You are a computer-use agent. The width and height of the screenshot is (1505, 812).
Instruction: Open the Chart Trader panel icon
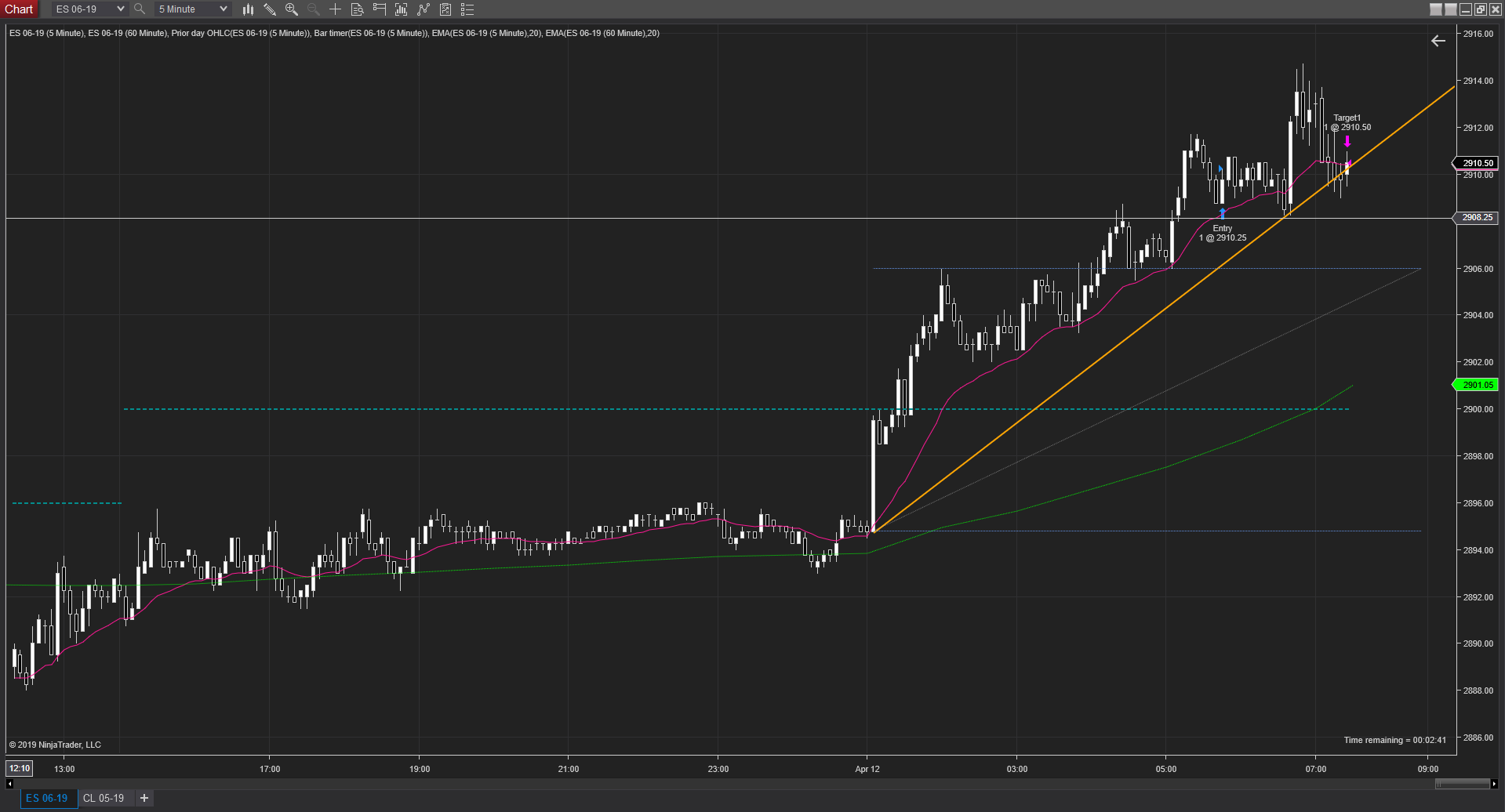[380, 9]
